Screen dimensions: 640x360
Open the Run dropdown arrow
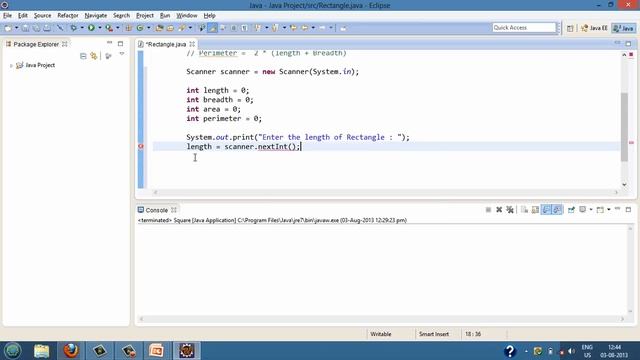pos(100,28)
